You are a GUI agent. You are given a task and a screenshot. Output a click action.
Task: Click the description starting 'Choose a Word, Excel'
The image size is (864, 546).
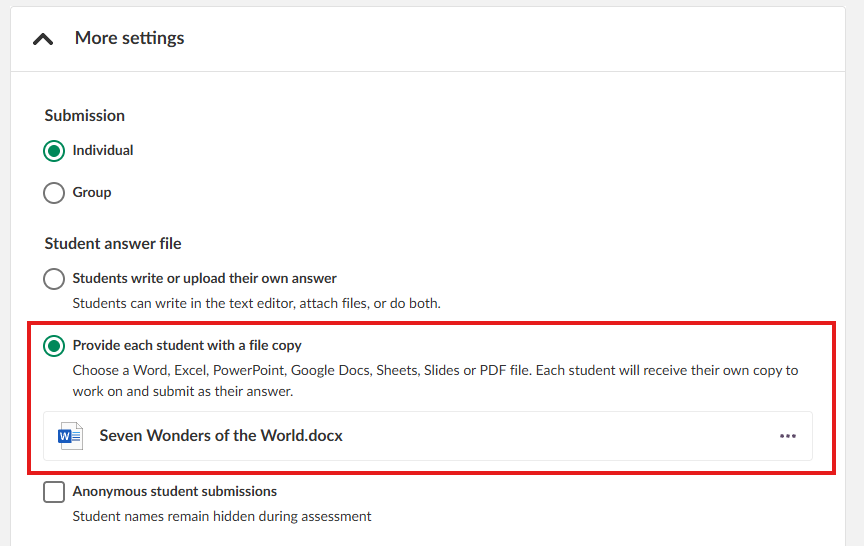(x=435, y=381)
